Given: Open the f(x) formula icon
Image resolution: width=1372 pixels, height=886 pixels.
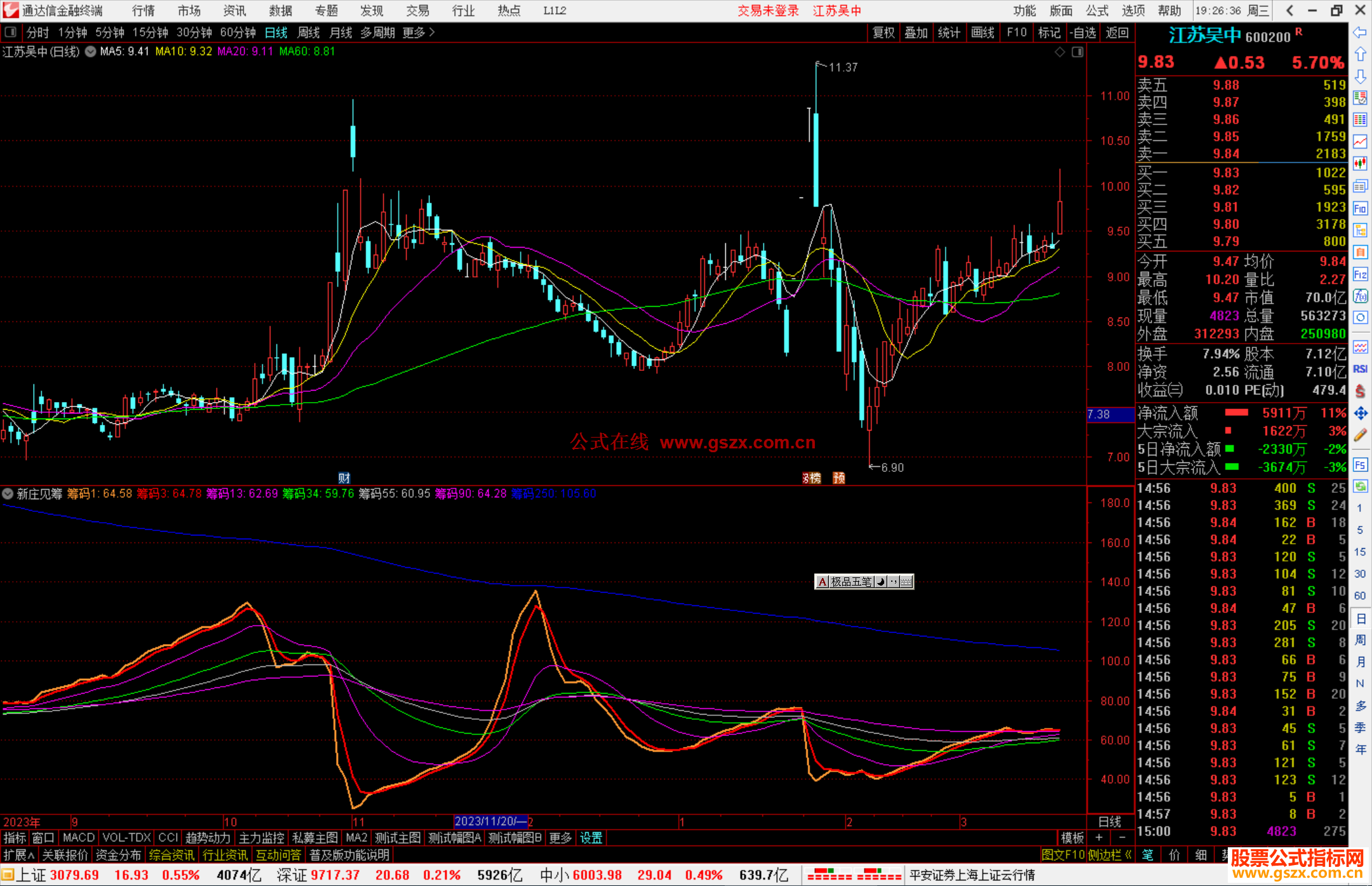Looking at the screenshot, I should 1360,296.
